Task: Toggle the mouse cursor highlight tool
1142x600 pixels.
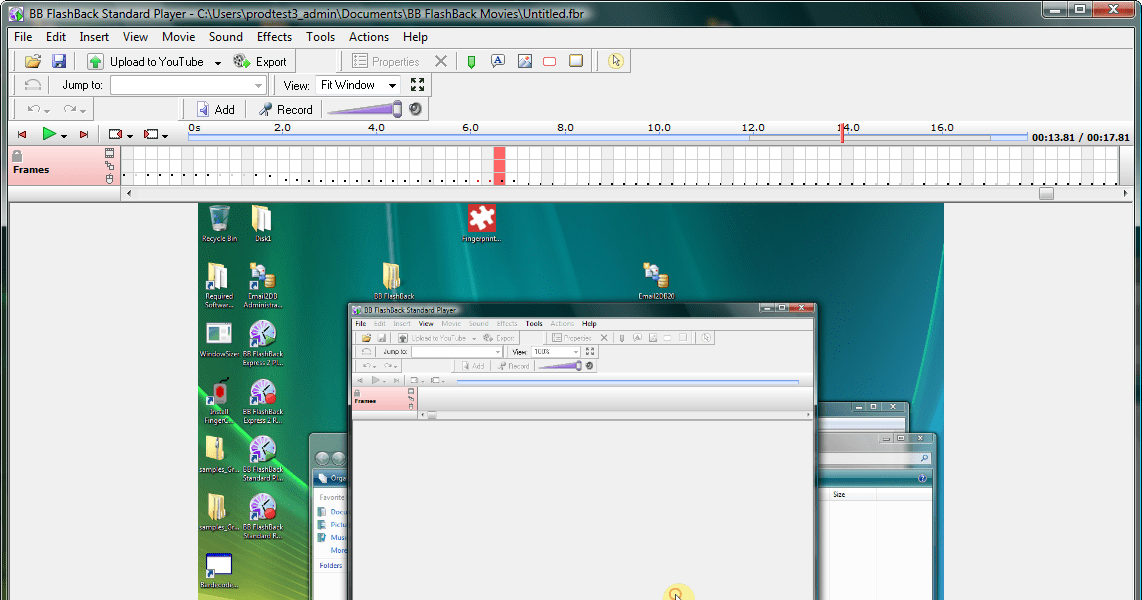Action: [615, 62]
